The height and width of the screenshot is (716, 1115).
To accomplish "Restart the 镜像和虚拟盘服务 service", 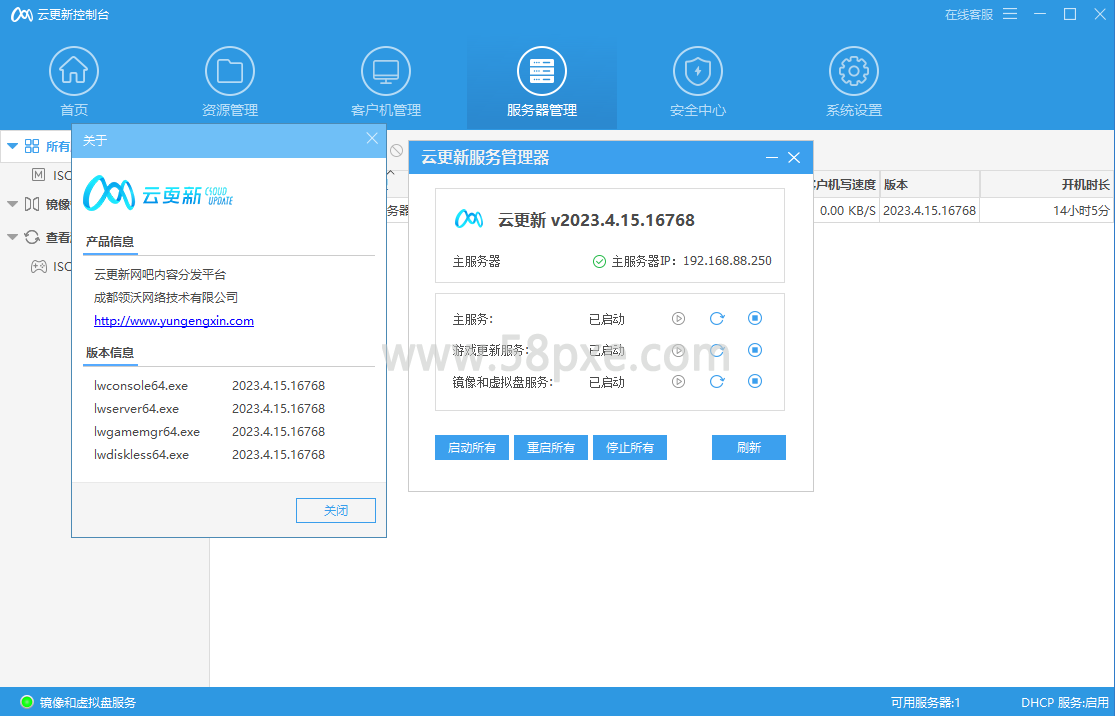I will click(x=717, y=382).
